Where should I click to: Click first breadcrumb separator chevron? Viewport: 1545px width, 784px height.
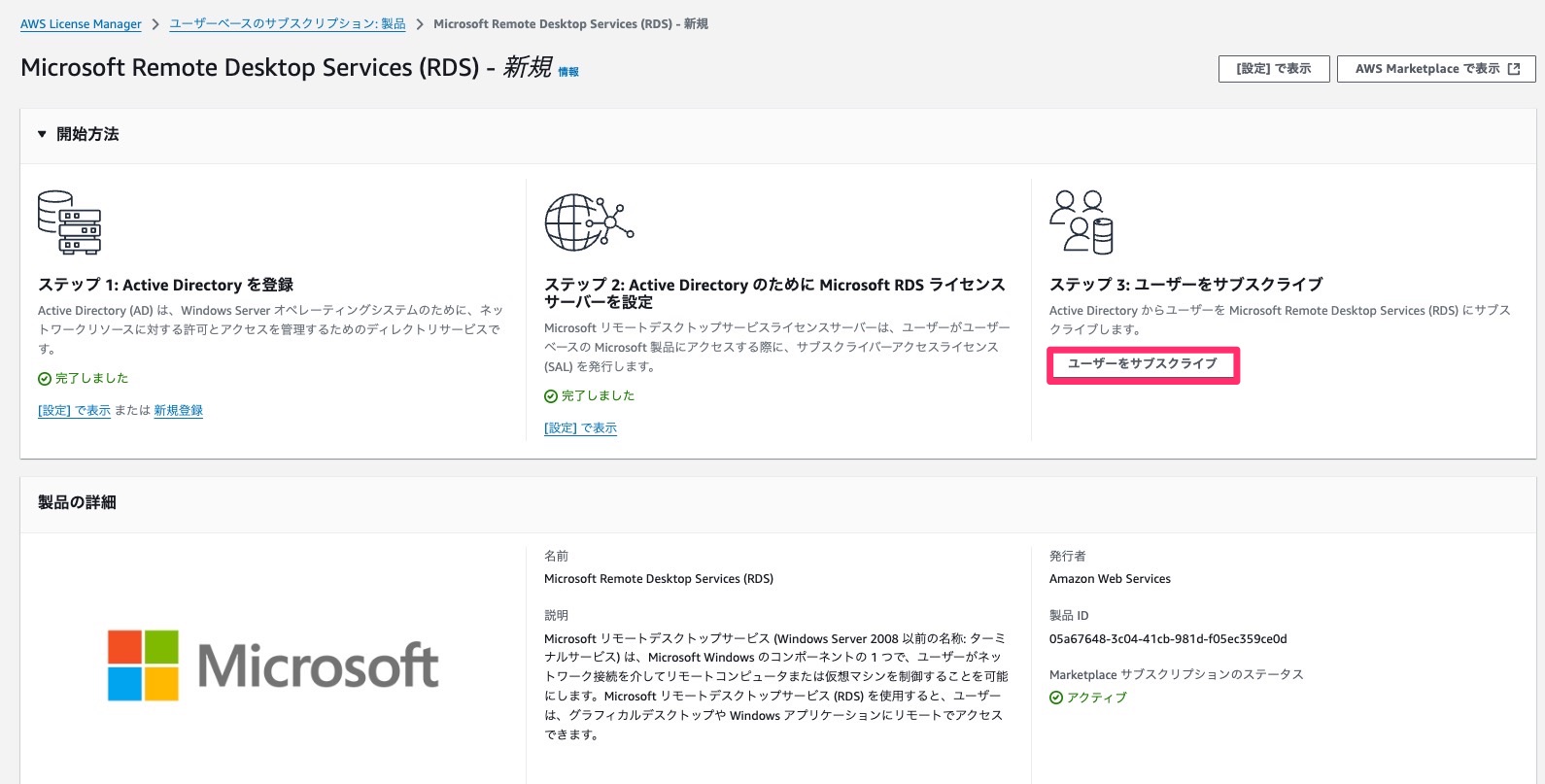tap(155, 24)
